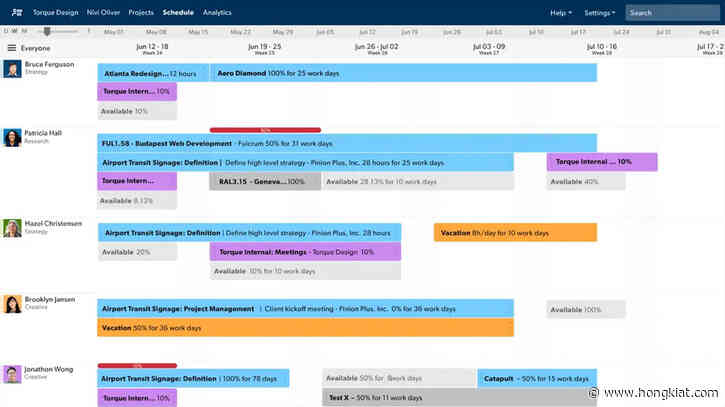Open Patricia's Torque Internal 10% July bar
Viewport: 725px width, 407px height.
pos(602,162)
